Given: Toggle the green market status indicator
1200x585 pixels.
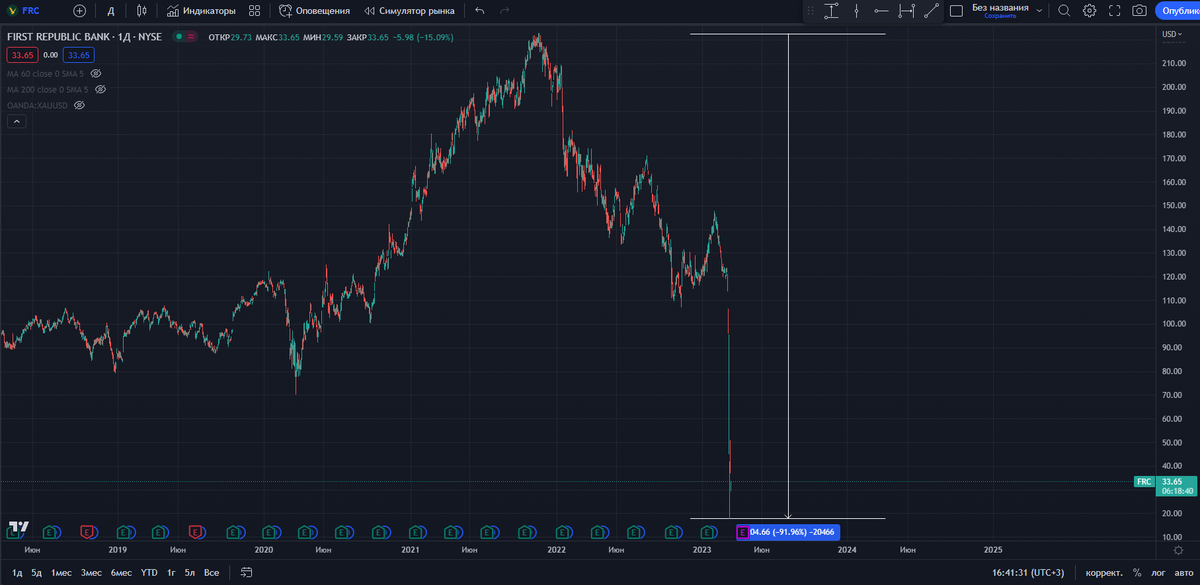Looking at the screenshot, I should coord(178,37).
